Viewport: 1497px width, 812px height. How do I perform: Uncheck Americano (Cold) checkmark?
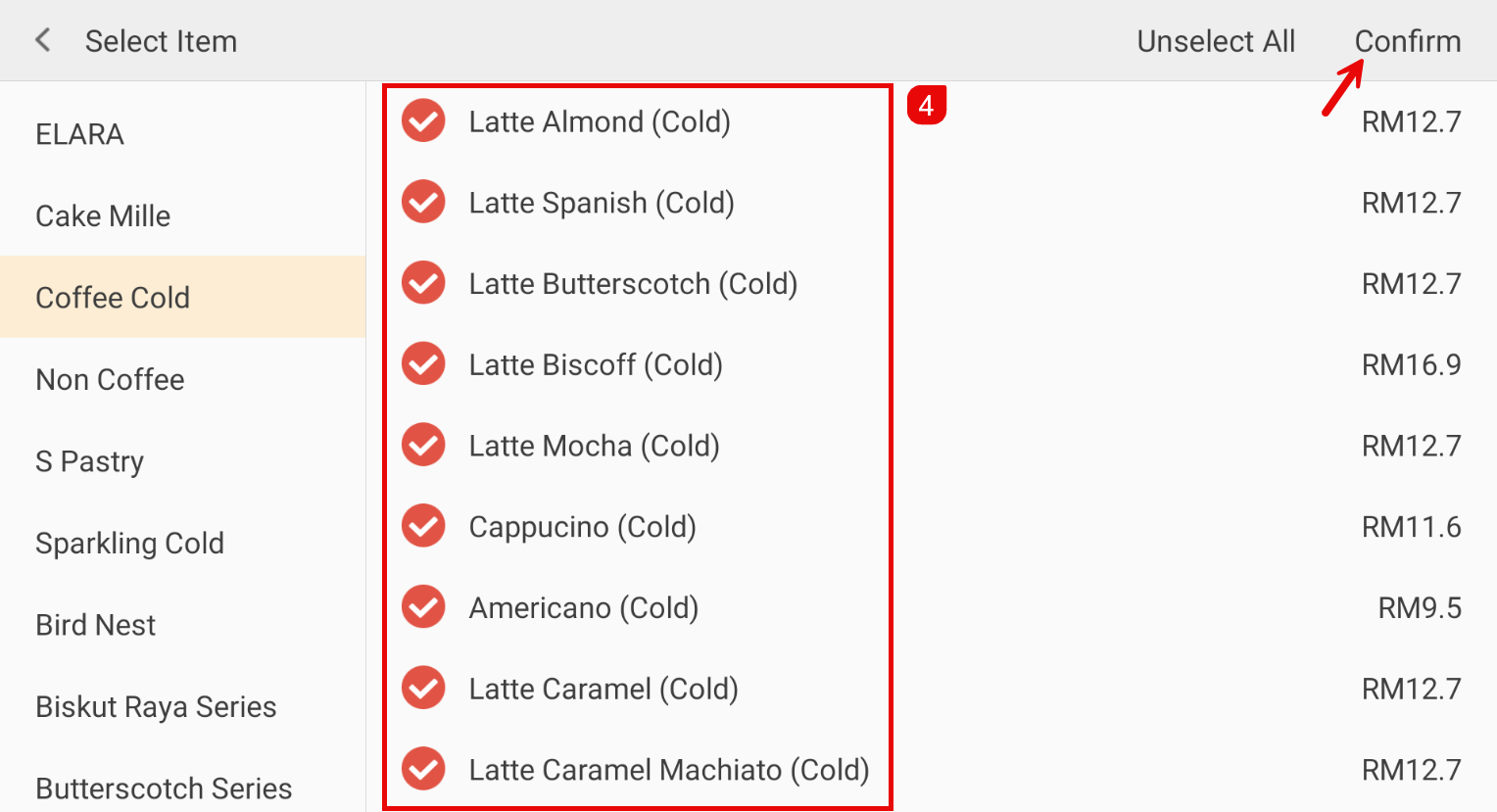click(423, 607)
